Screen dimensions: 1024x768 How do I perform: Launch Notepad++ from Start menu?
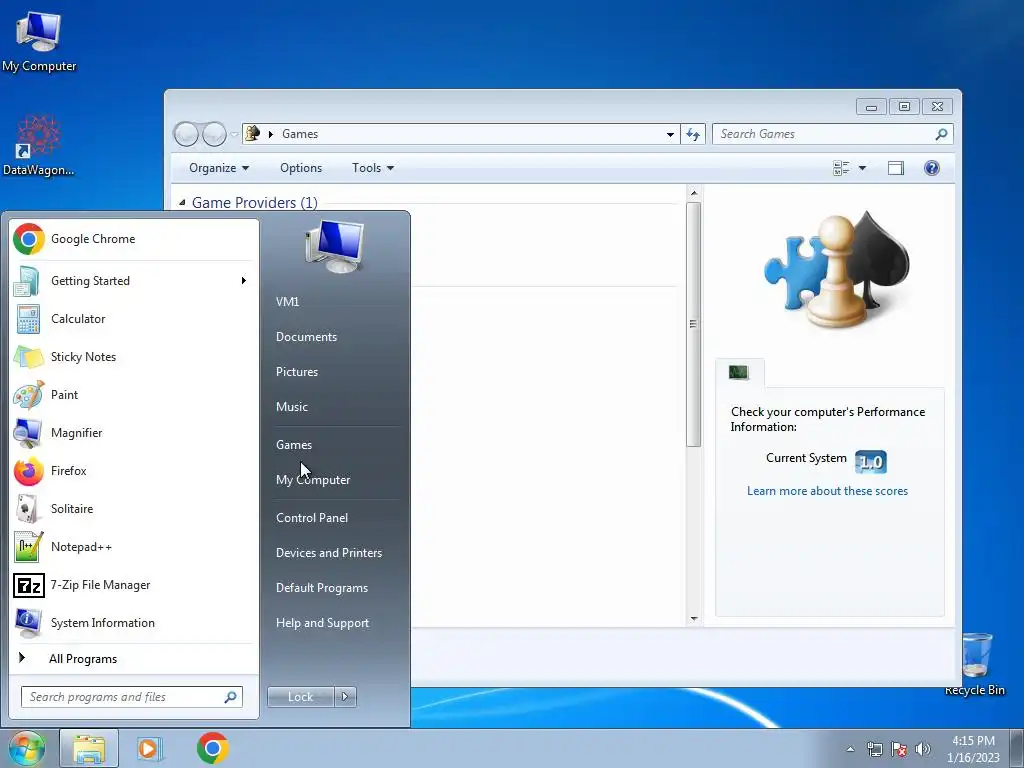[x=133, y=547]
